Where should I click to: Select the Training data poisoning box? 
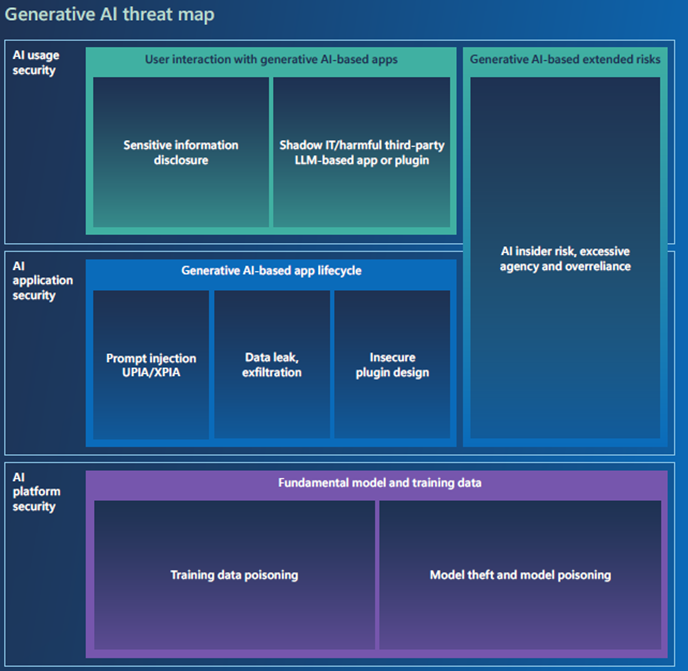coord(234,575)
